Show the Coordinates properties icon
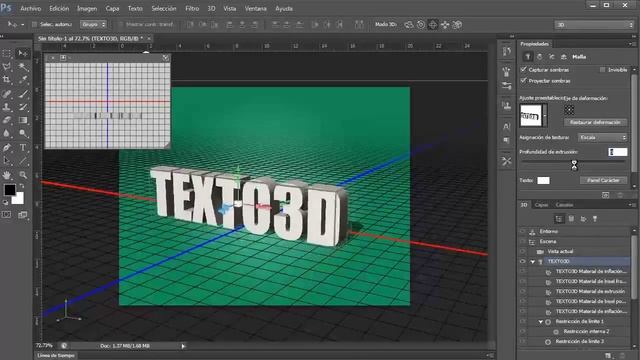Screen dimensions: 640x360 (x=564, y=57)
